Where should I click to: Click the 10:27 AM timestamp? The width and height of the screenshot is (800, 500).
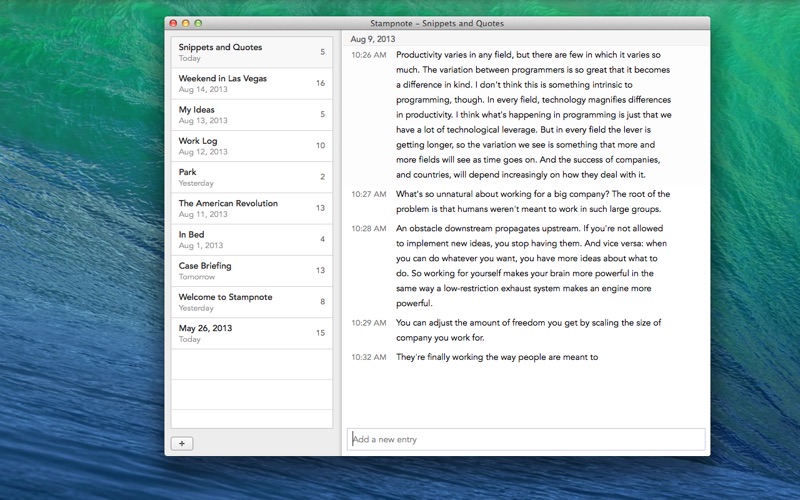368,194
